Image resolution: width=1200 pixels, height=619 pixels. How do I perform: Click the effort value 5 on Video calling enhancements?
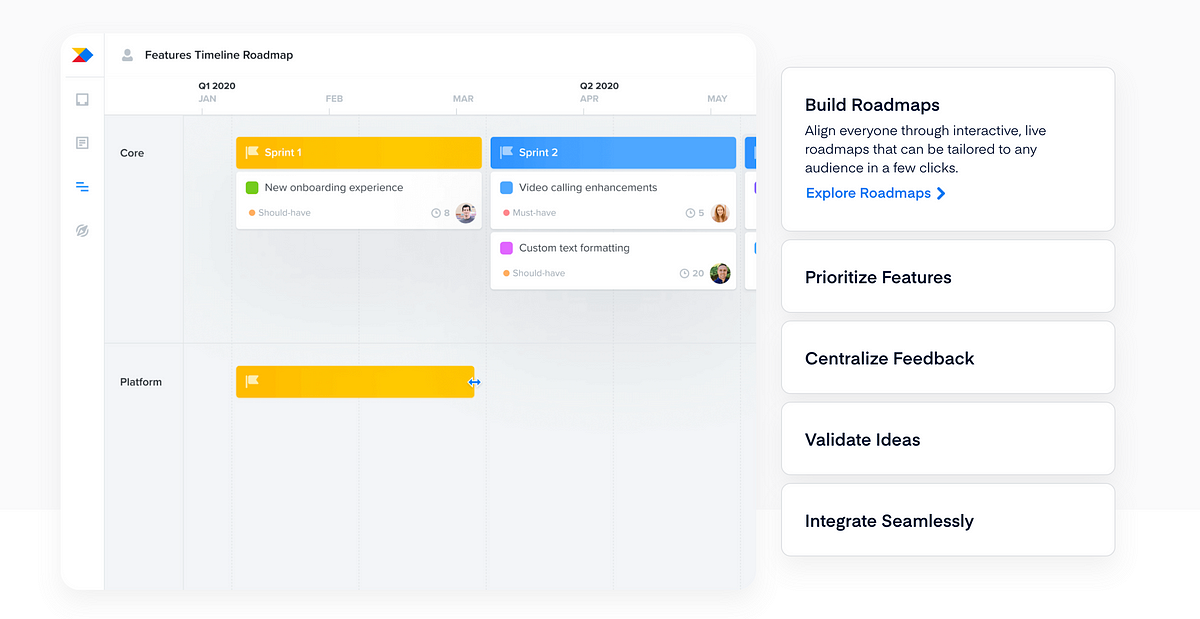click(701, 213)
